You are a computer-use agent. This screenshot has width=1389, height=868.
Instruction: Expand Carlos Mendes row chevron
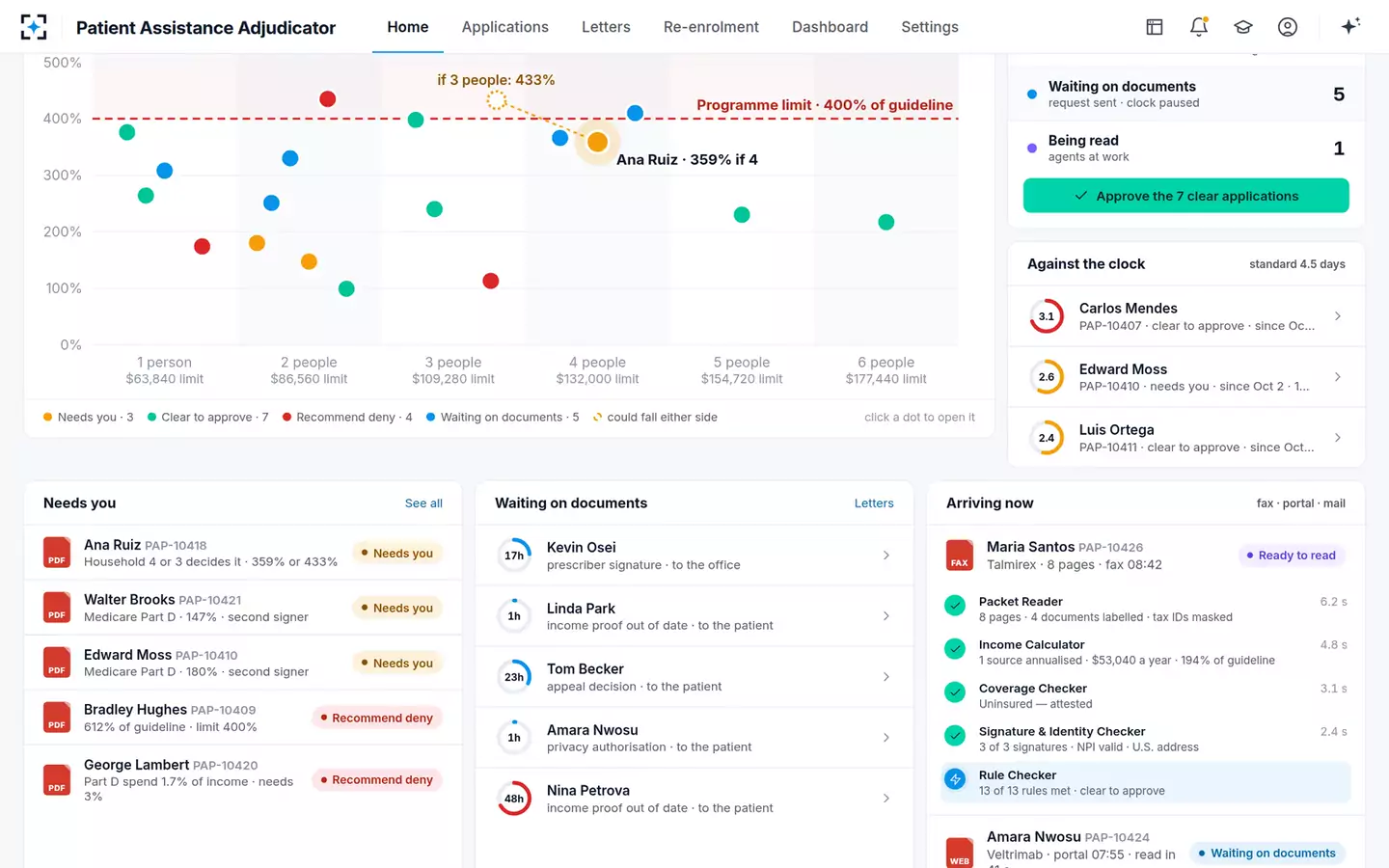coord(1338,316)
